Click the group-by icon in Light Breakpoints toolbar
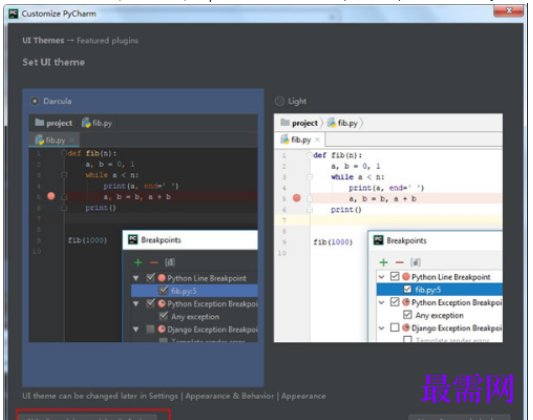The image size is (533, 420). [415, 262]
